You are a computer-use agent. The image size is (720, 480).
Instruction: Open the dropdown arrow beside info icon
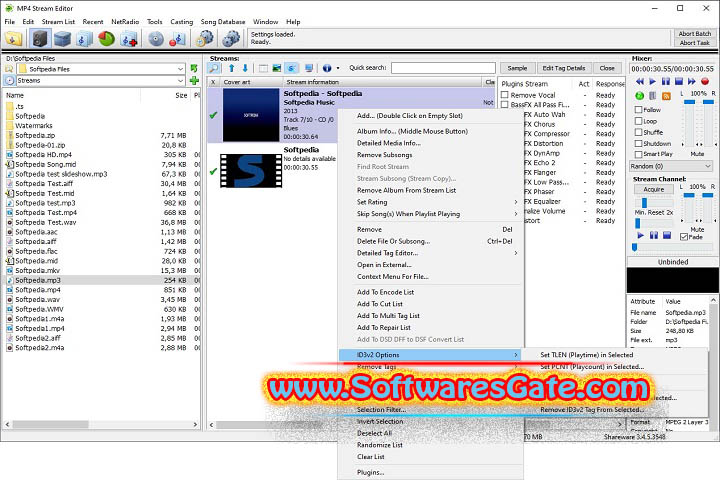338,68
